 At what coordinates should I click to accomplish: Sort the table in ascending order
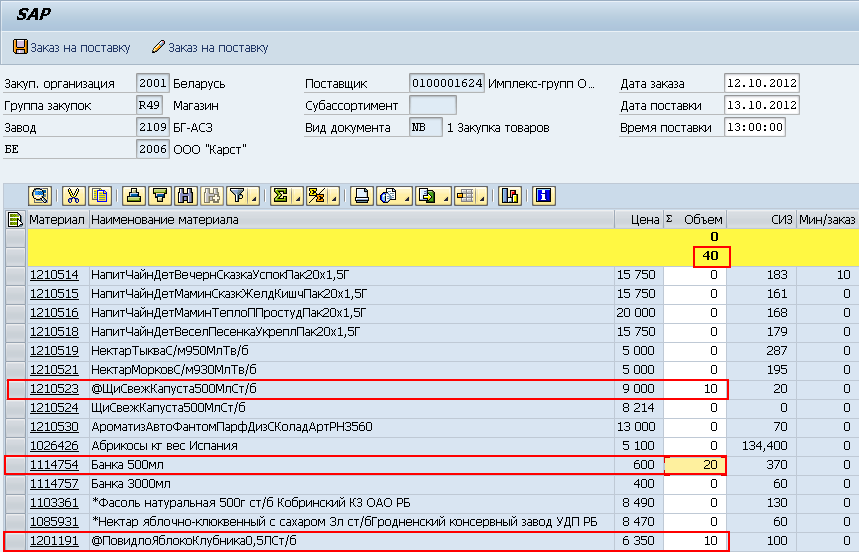[134, 196]
